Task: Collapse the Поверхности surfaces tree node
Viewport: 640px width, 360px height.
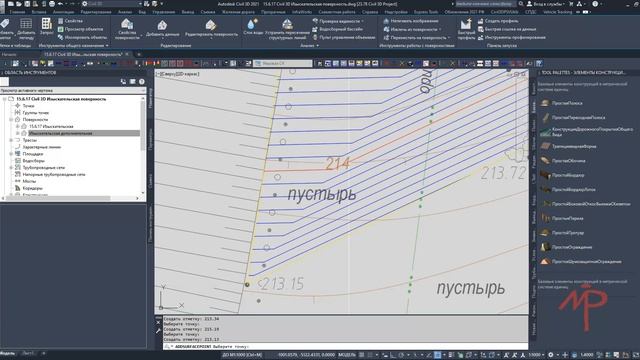Action: point(11,120)
